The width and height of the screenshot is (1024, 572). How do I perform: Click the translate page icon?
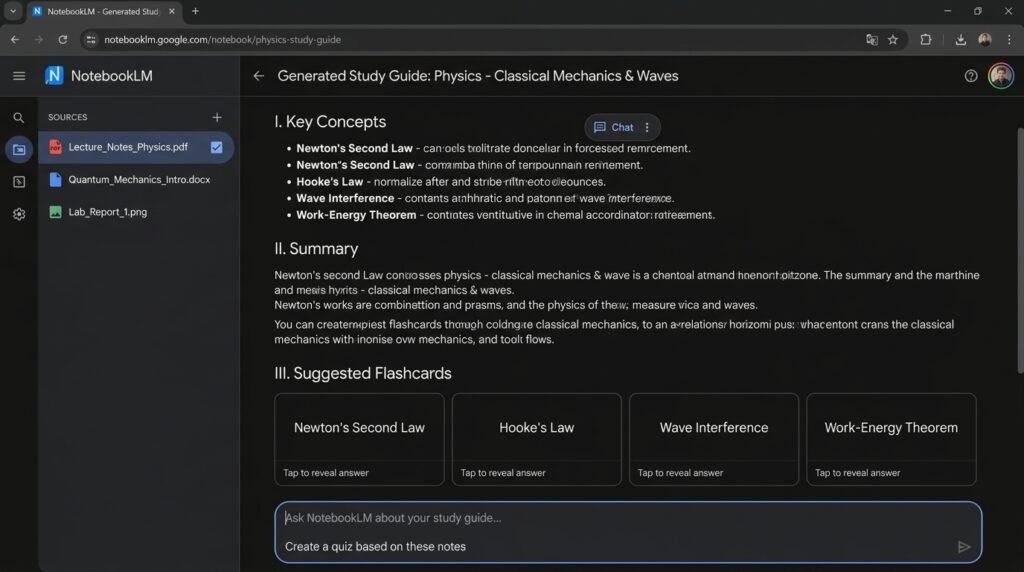(x=872, y=40)
